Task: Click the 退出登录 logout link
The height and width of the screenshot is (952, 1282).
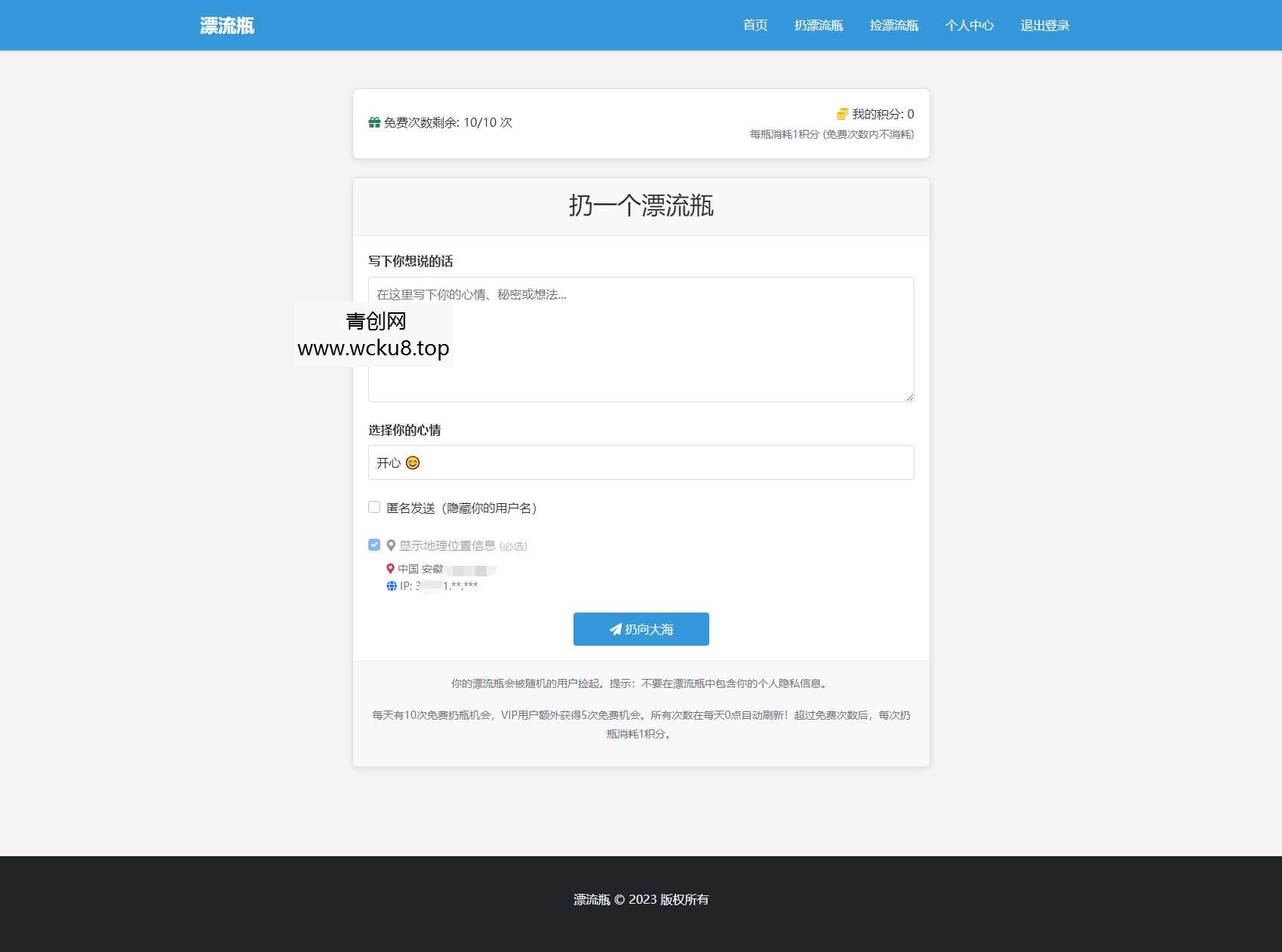Action: point(1045,25)
